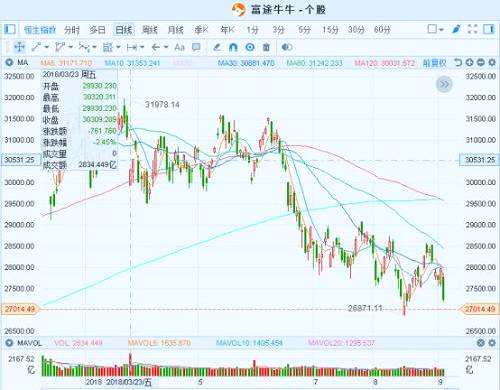Viewport: 500px width, 390px height.
Task: Select the comment bubble note tool
Action: point(196,47)
